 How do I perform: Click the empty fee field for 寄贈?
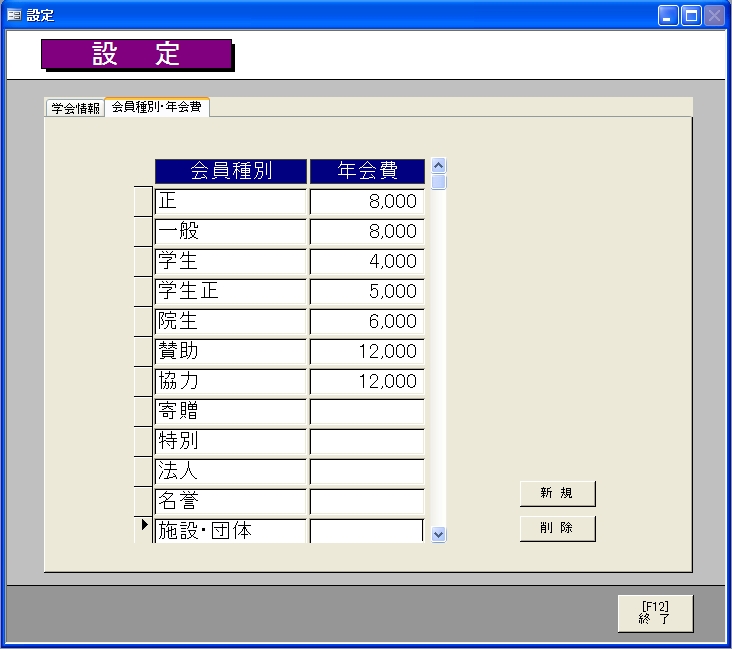coord(367,411)
